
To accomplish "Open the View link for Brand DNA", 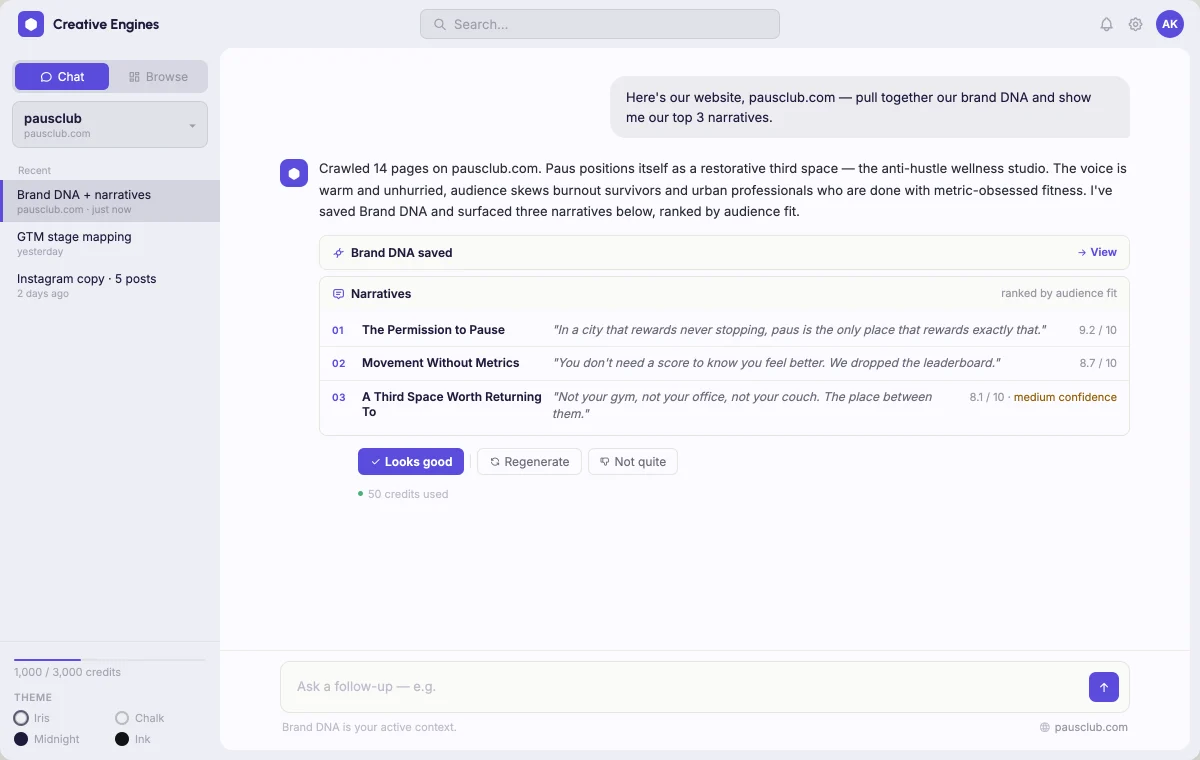I will click(1097, 253).
